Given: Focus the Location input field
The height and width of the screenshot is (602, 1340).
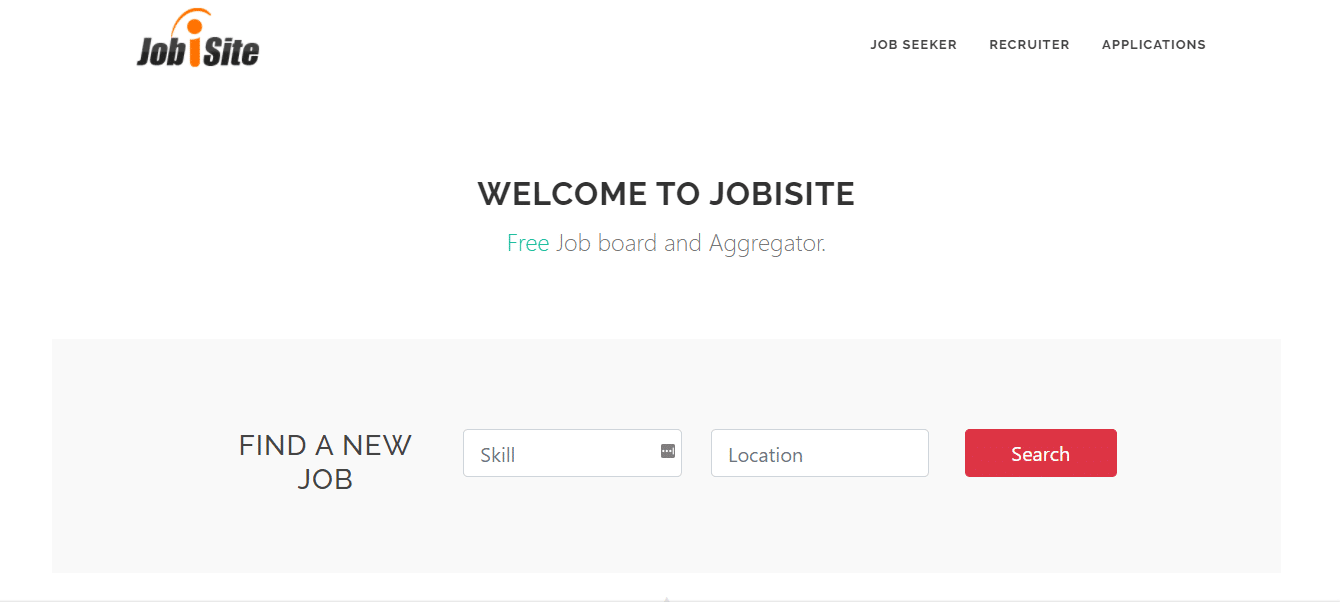Looking at the screenshot, I should pos(820,453).
